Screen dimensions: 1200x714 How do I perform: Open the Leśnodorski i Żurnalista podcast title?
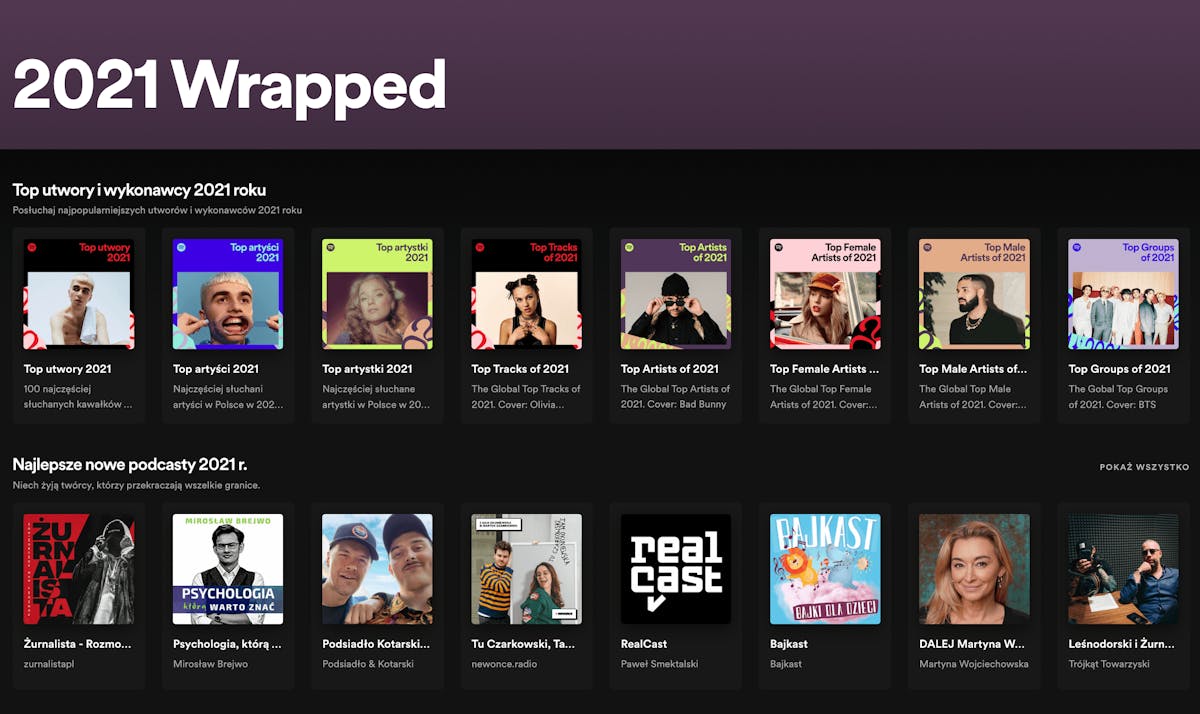coord(1120,644)
